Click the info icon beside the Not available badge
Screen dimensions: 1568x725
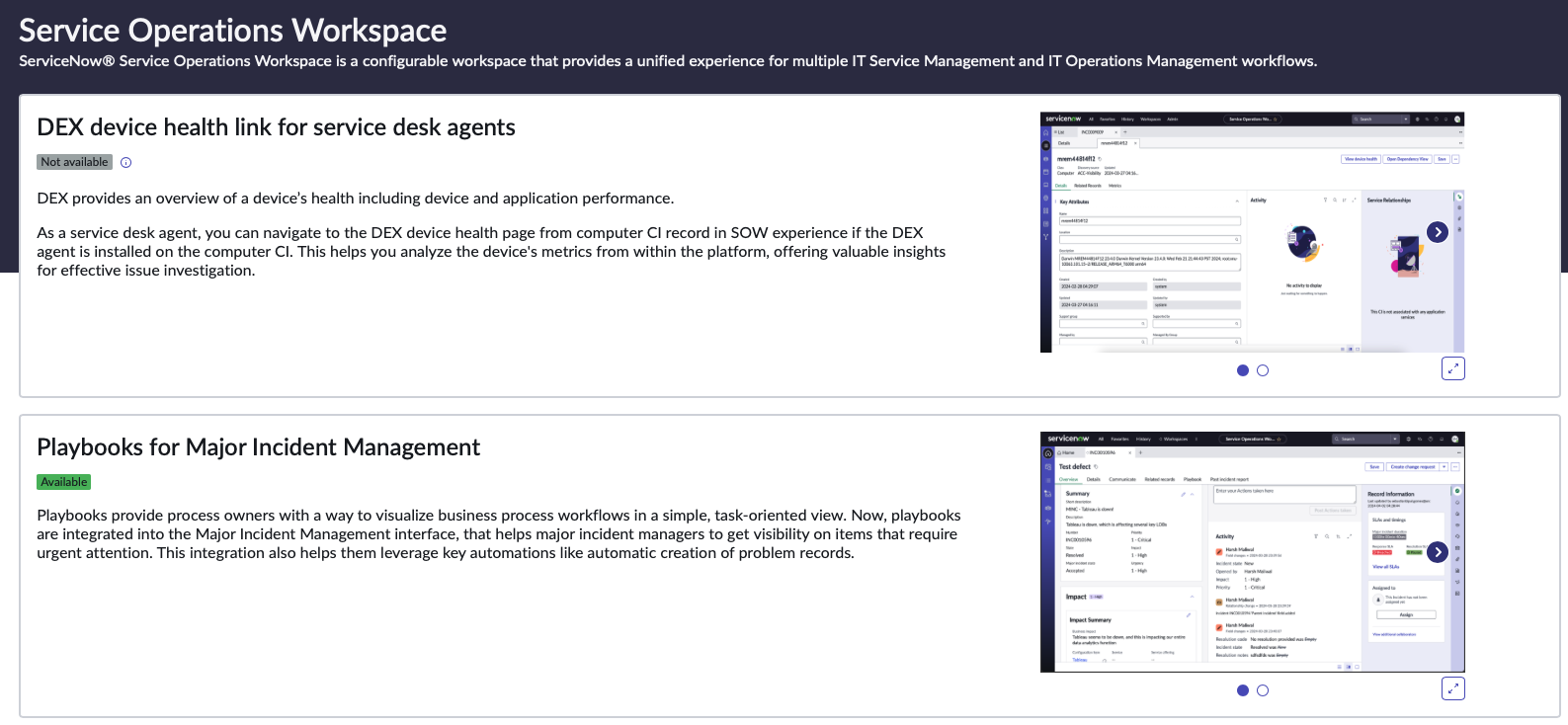(125, 163)
